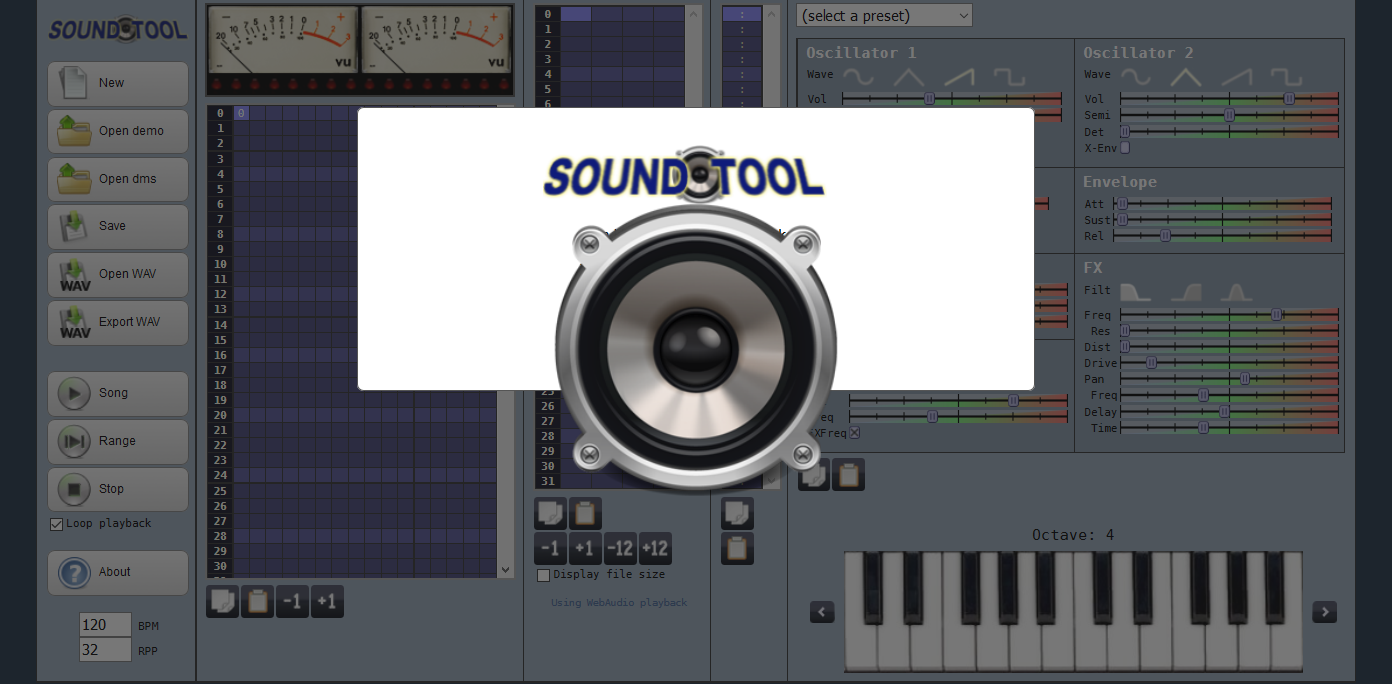1392x684 pixels.
Task: Copy selection in the sequencer panel
Action: point(222,601)
